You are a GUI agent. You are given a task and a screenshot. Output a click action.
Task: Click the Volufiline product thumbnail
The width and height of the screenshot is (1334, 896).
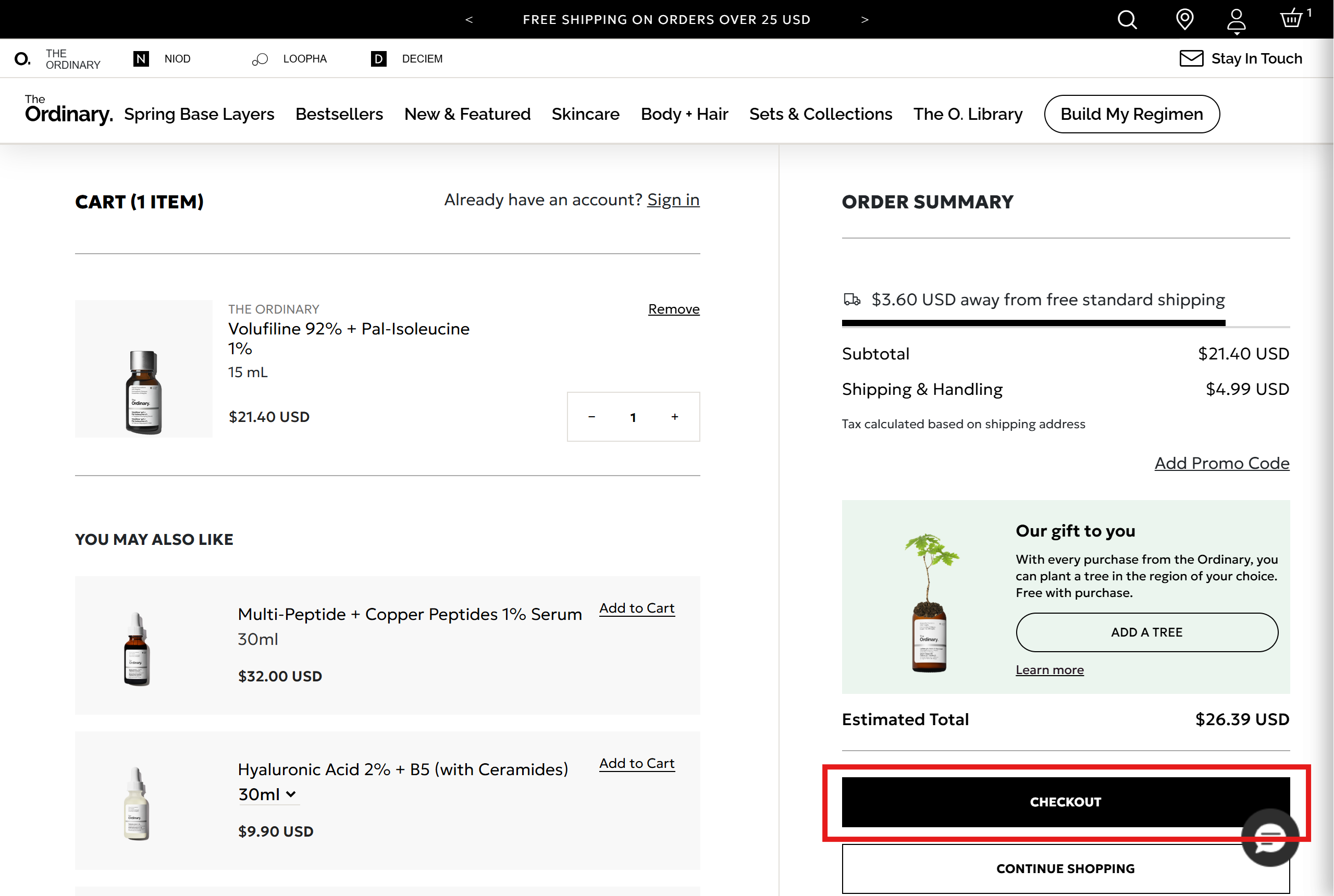click(x=143, y=370)
